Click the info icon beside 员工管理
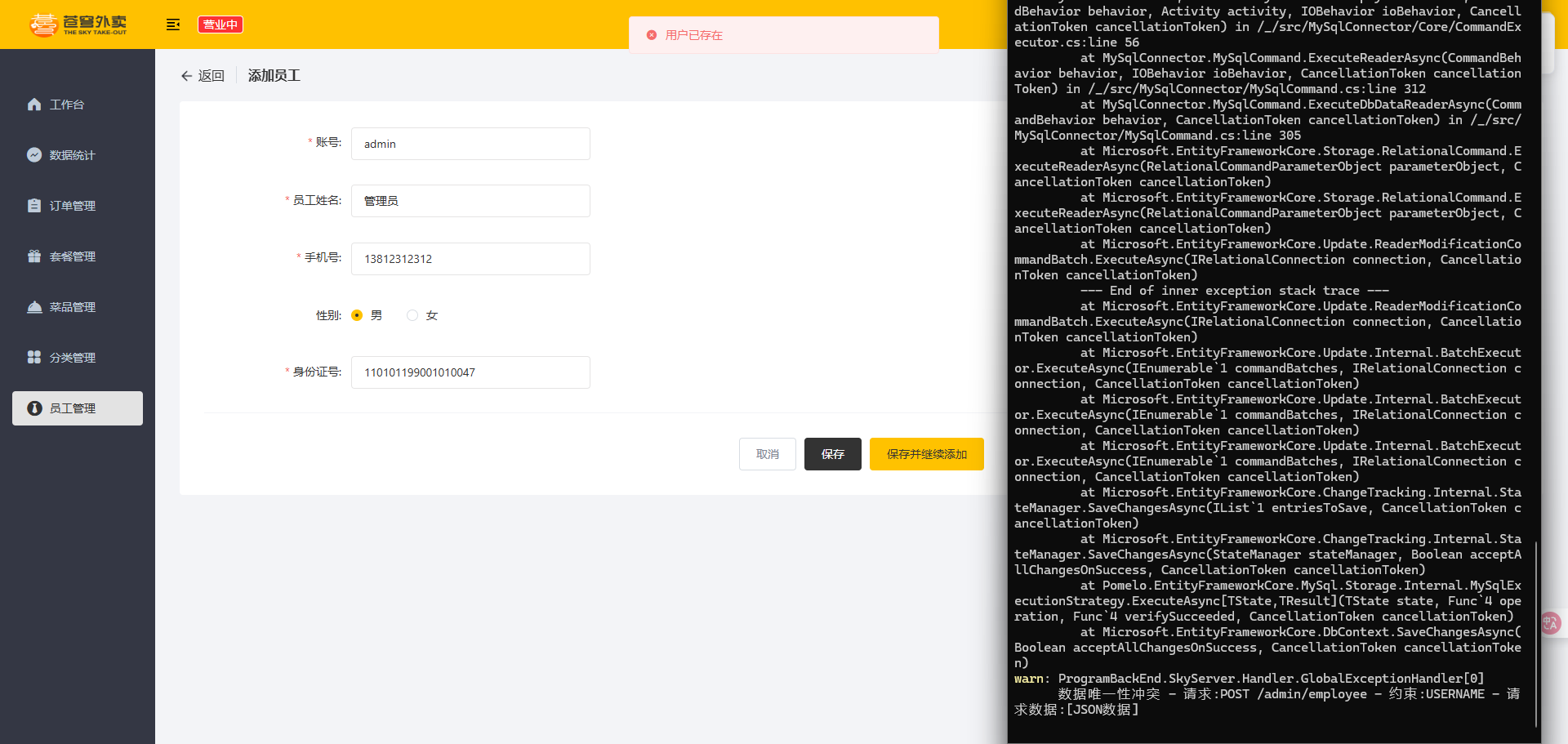The width and height of the screenshot is (1568, 744). [x=34, y=408]
